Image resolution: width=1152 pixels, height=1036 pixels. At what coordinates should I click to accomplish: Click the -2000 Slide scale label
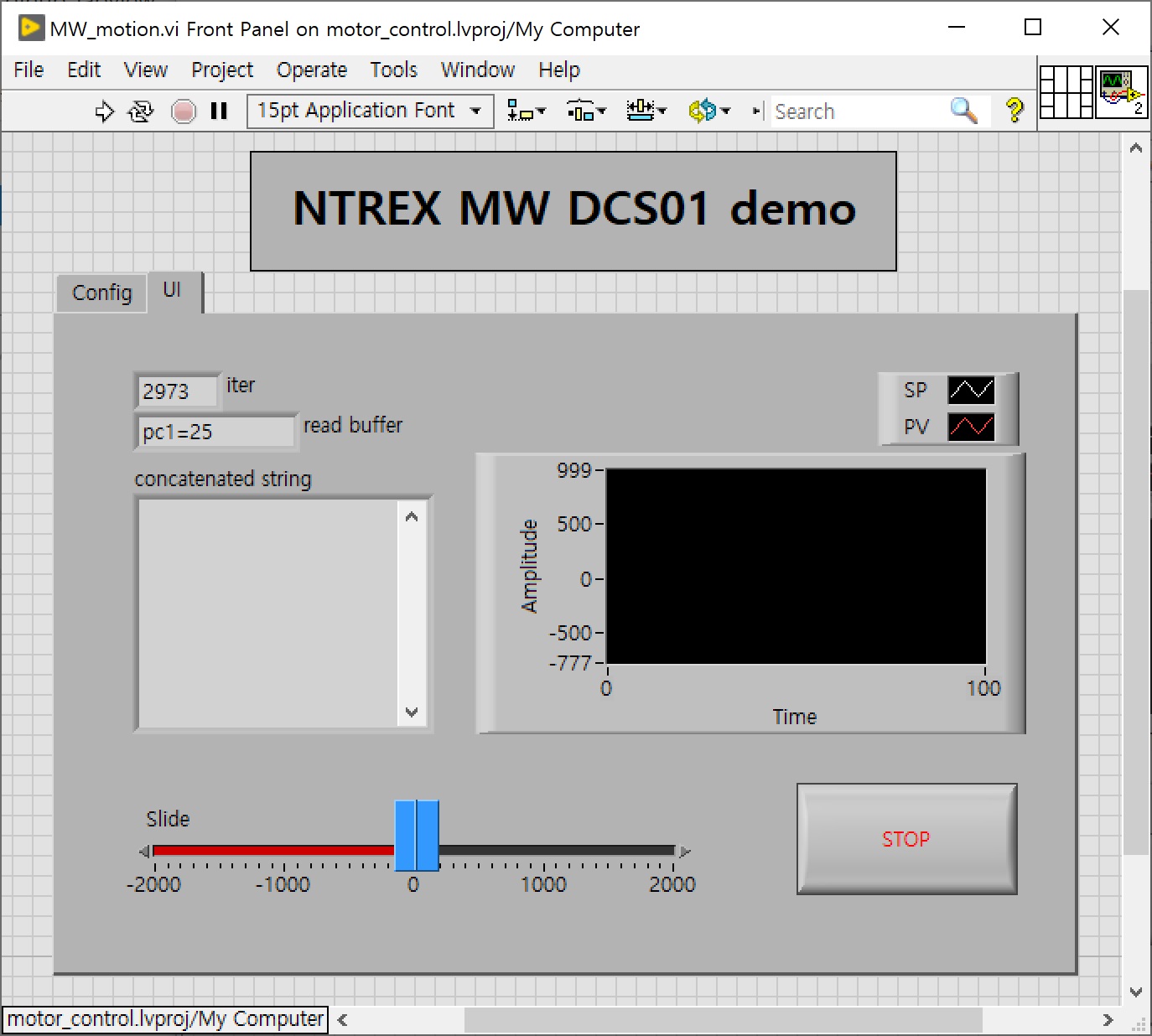(x=153, y=885)
